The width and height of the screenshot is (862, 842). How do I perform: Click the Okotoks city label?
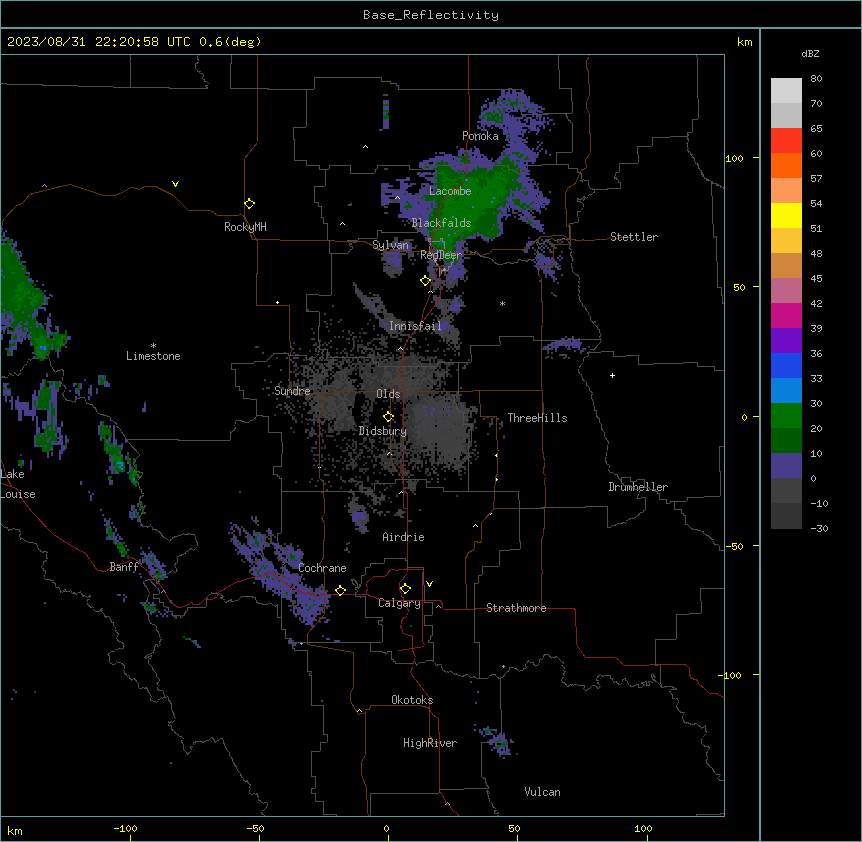coord(412,700)
